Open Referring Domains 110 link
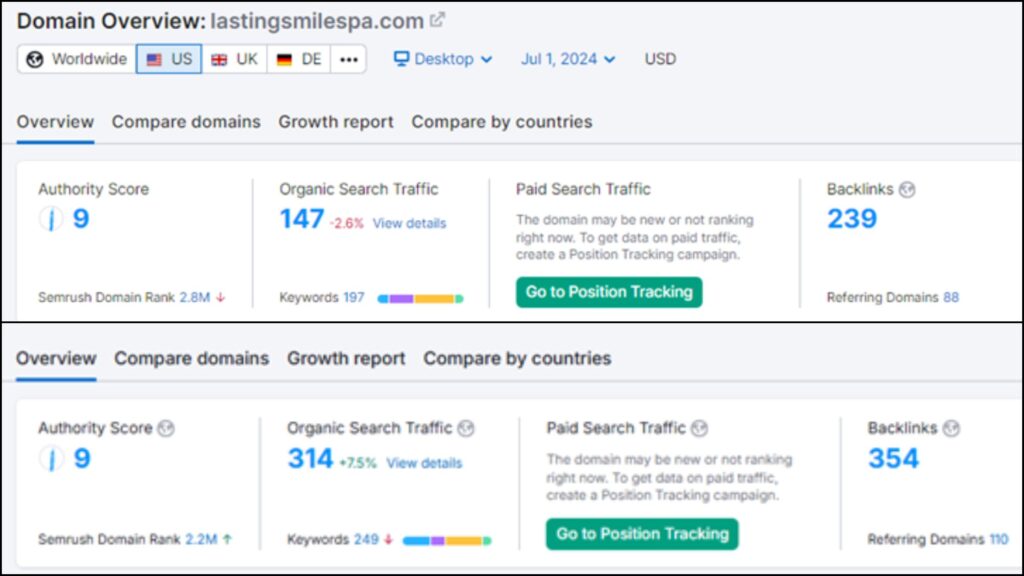 click(x=999, y=539)
